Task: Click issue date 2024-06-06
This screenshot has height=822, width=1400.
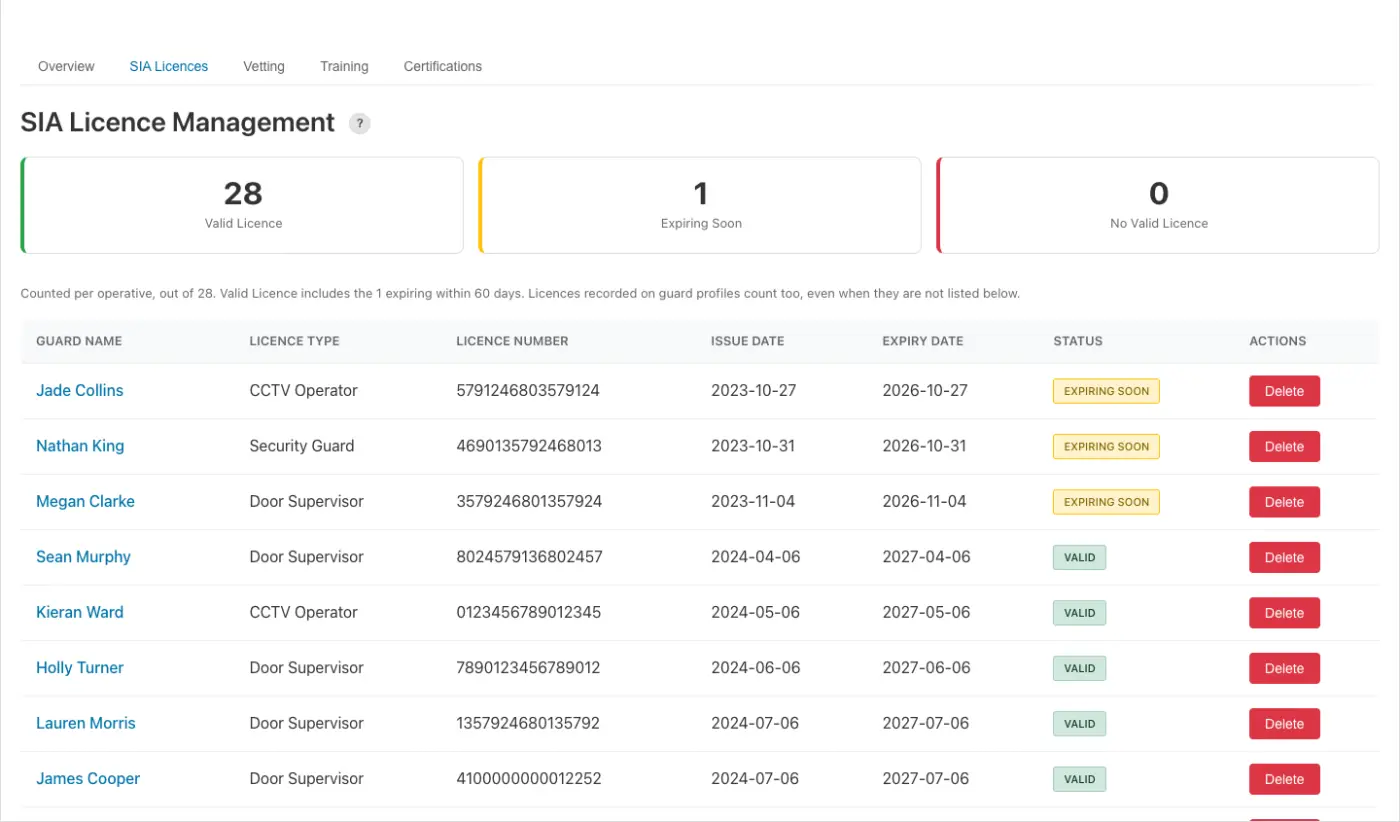Action: click(756, 668)
